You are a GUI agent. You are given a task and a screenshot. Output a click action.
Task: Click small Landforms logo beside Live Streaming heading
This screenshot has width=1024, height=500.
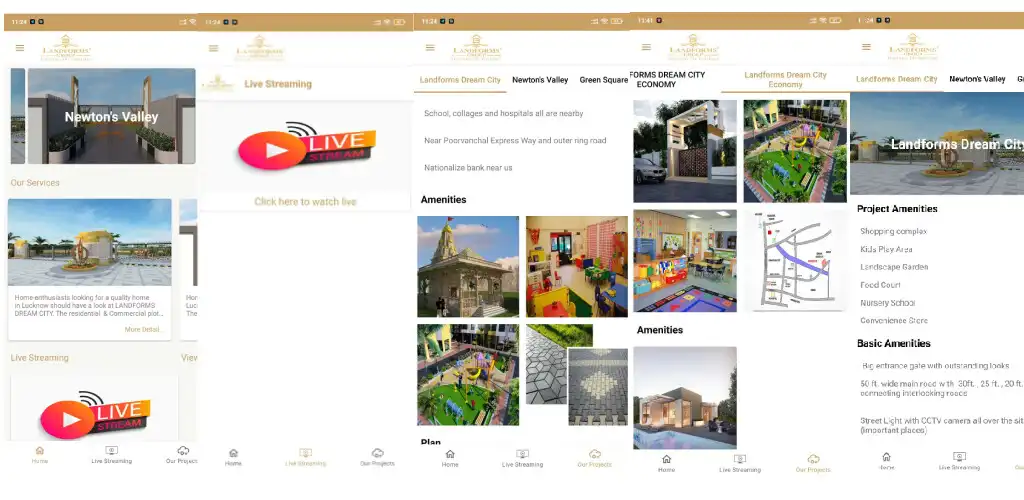point(218,84)
